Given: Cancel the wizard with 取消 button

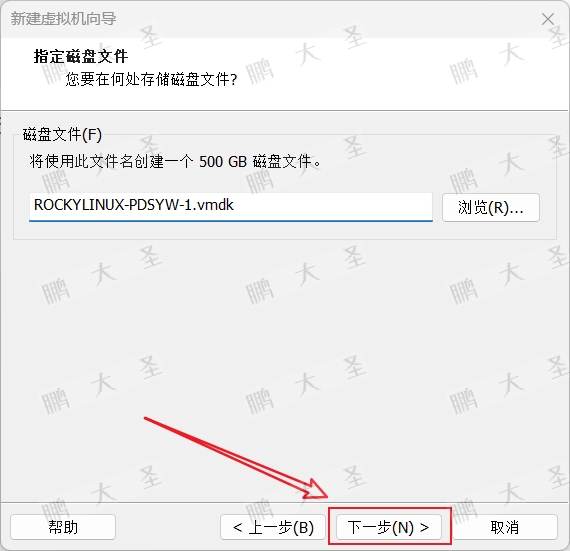Looking at the screenshot, I should 505,527.
